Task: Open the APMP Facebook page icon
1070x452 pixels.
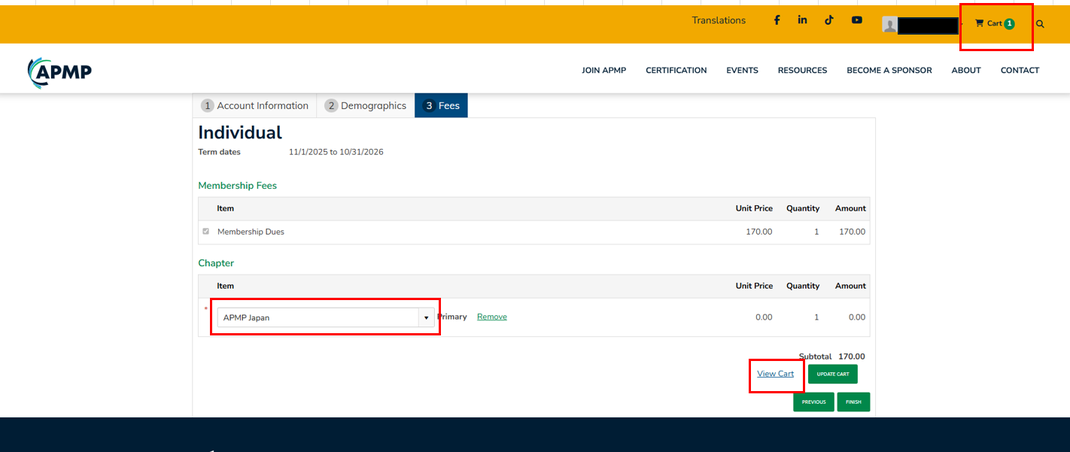Action: 776,20
